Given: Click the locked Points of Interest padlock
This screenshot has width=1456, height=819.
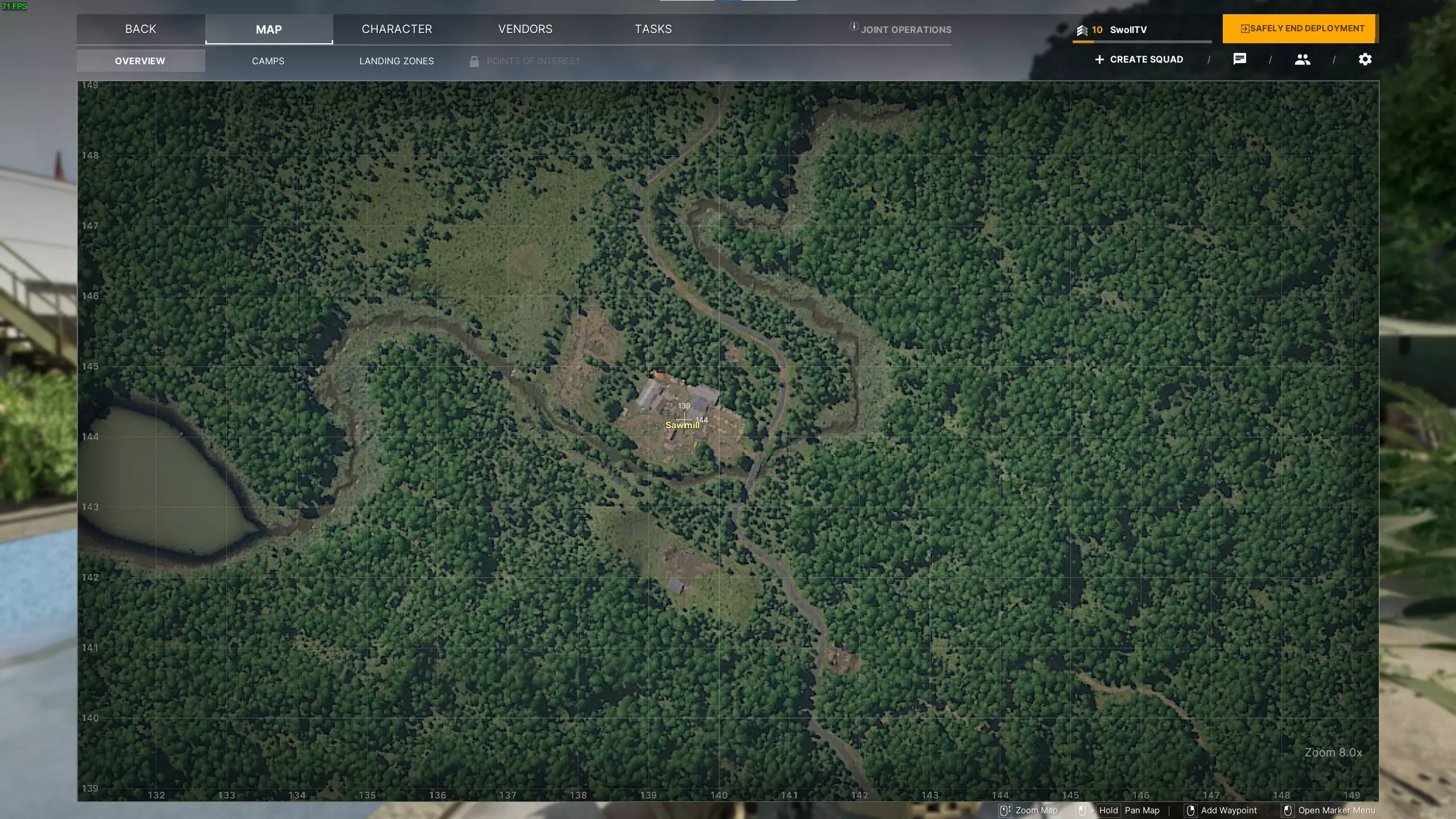Looking at the screenshot, I should (474, 61).
